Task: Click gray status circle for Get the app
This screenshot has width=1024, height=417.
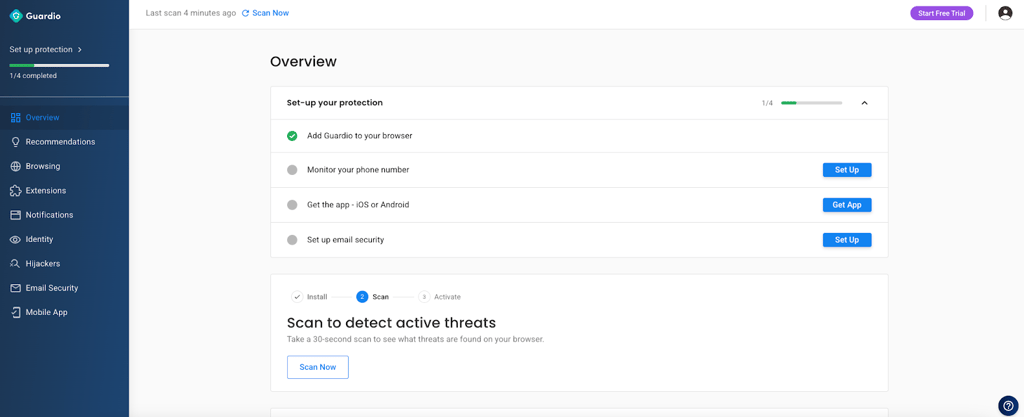Action: click(292, 205)
